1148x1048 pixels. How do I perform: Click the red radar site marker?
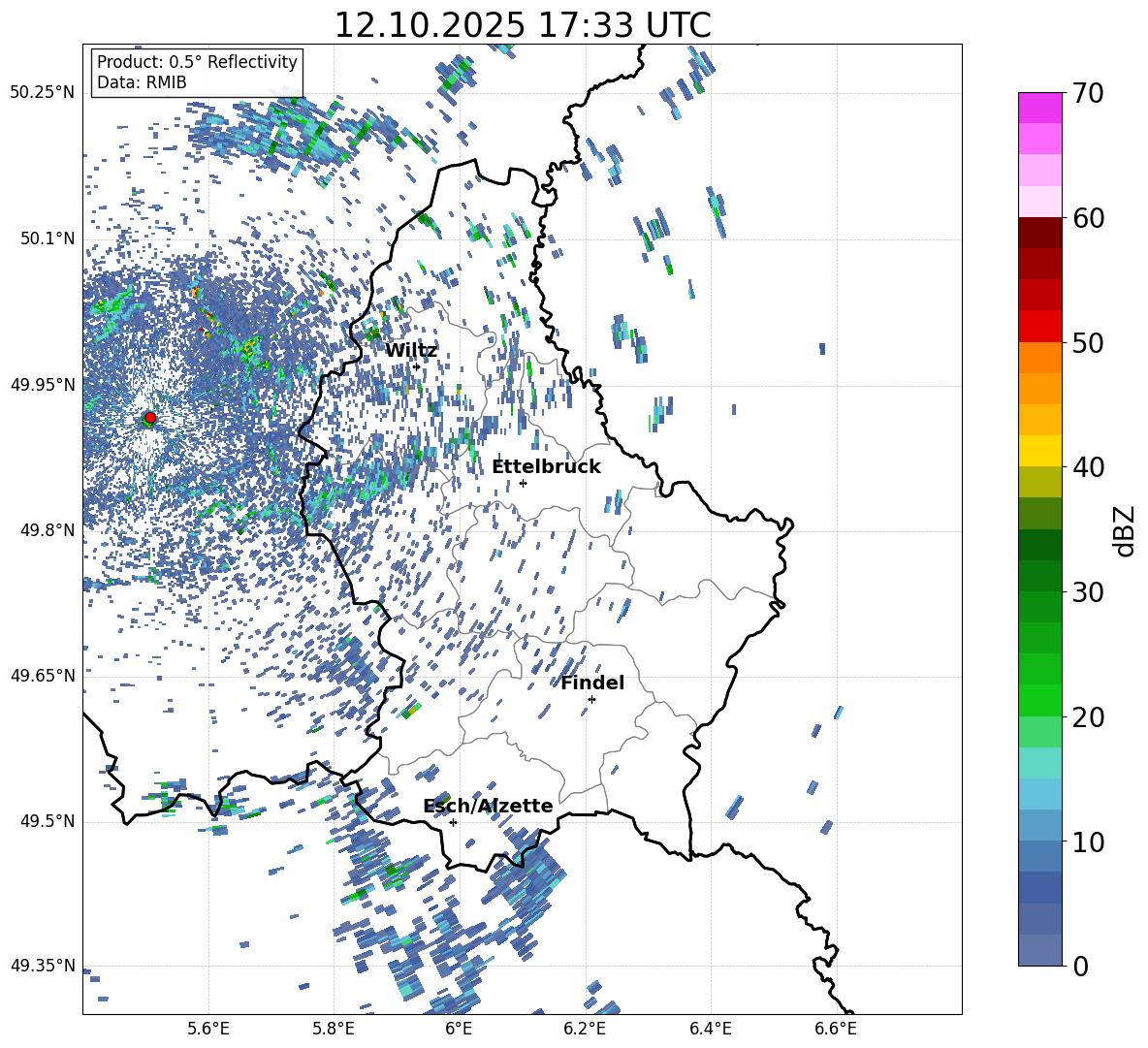(149, 418)
